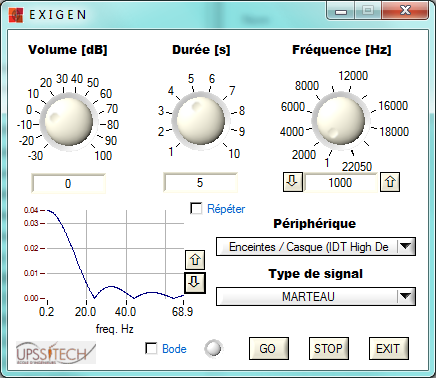Click the 0.04 label on graph y-axis
This screenshot has height=378, width=436.
pyautogui.click(x=31, y=210)
